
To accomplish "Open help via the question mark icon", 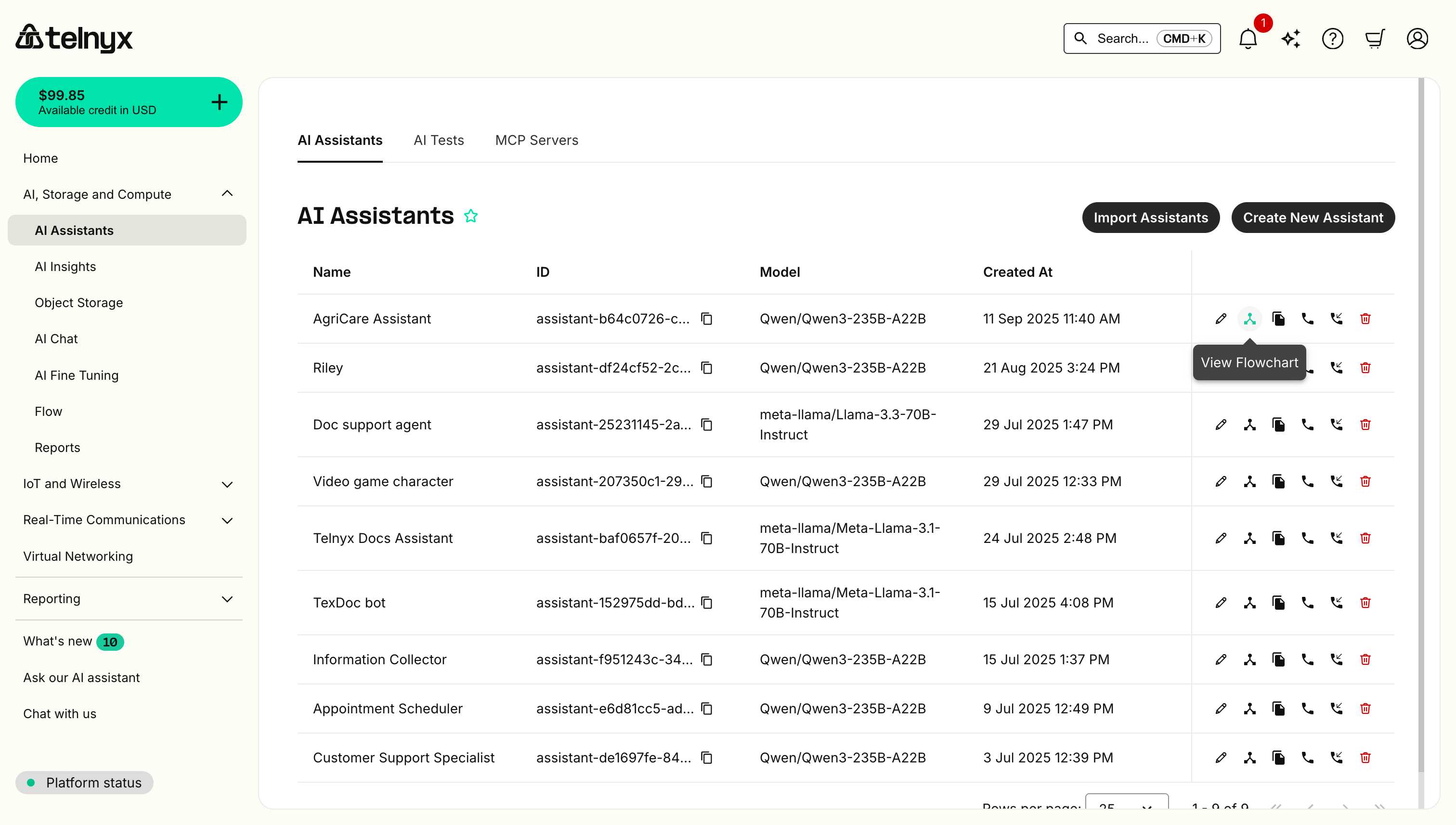I will pos(1333,39).
